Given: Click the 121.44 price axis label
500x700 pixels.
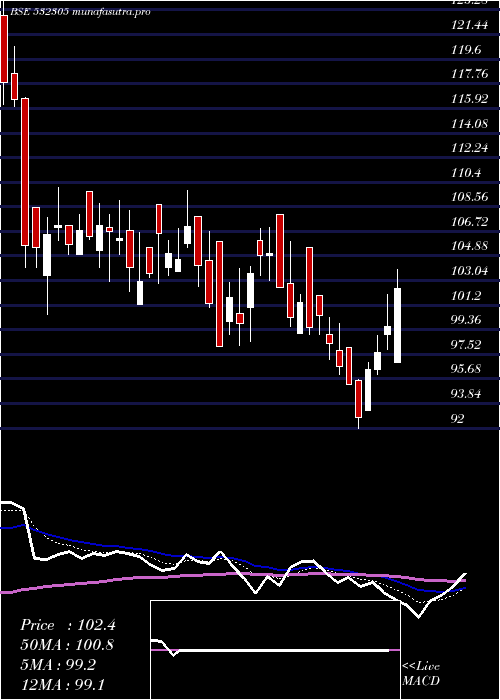Looking at the screenshot, I should point(469,25).
